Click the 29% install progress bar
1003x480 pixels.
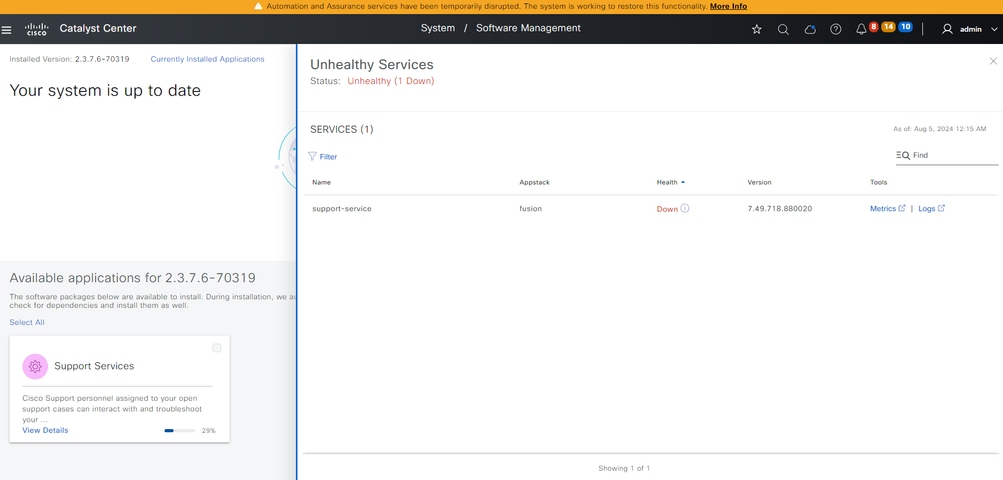(180, 431)
